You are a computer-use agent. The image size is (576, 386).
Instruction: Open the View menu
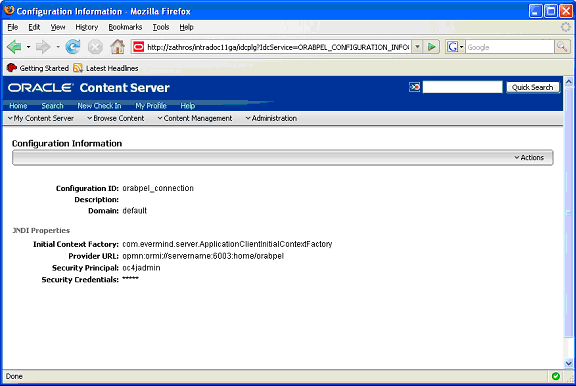(x=58, y=27)
